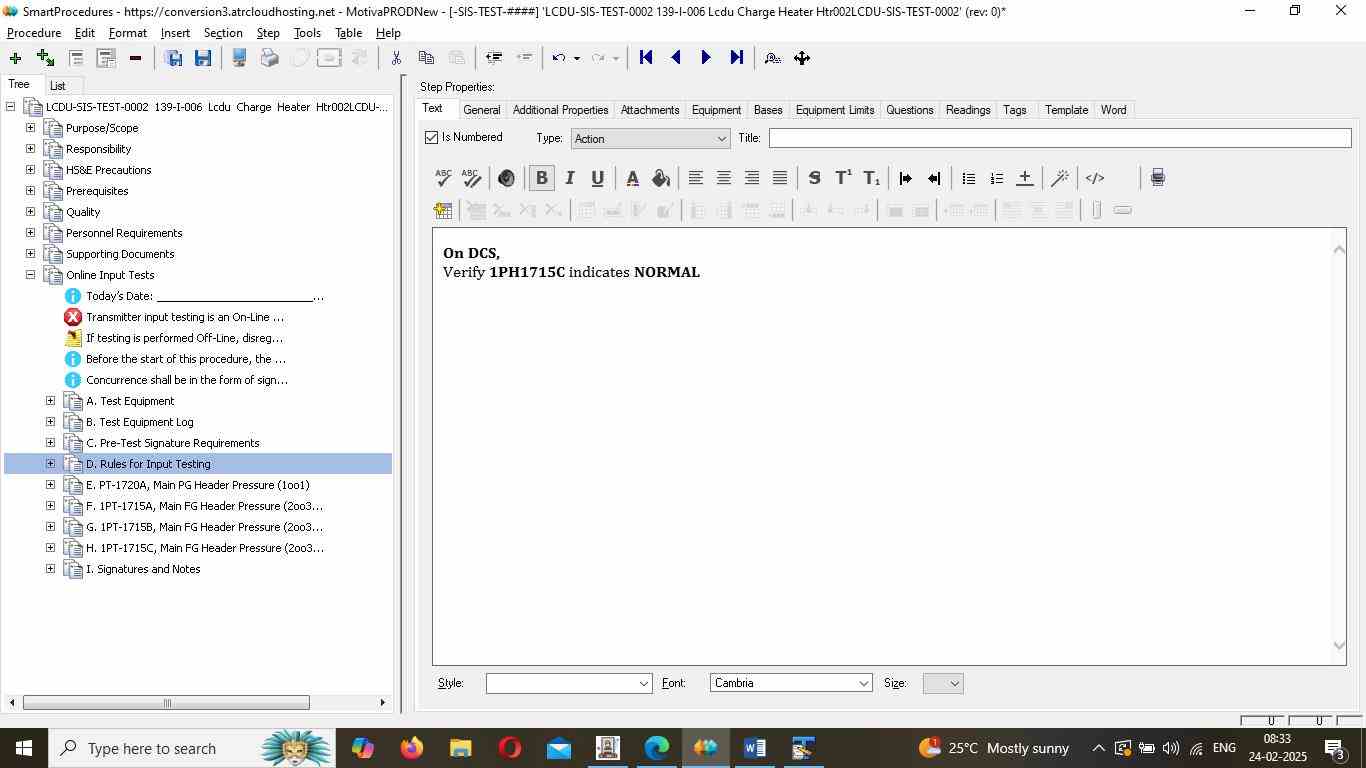Open HTML source code view icon
The height and width of the screenshot is (768, 1366).
point(1095,178)
